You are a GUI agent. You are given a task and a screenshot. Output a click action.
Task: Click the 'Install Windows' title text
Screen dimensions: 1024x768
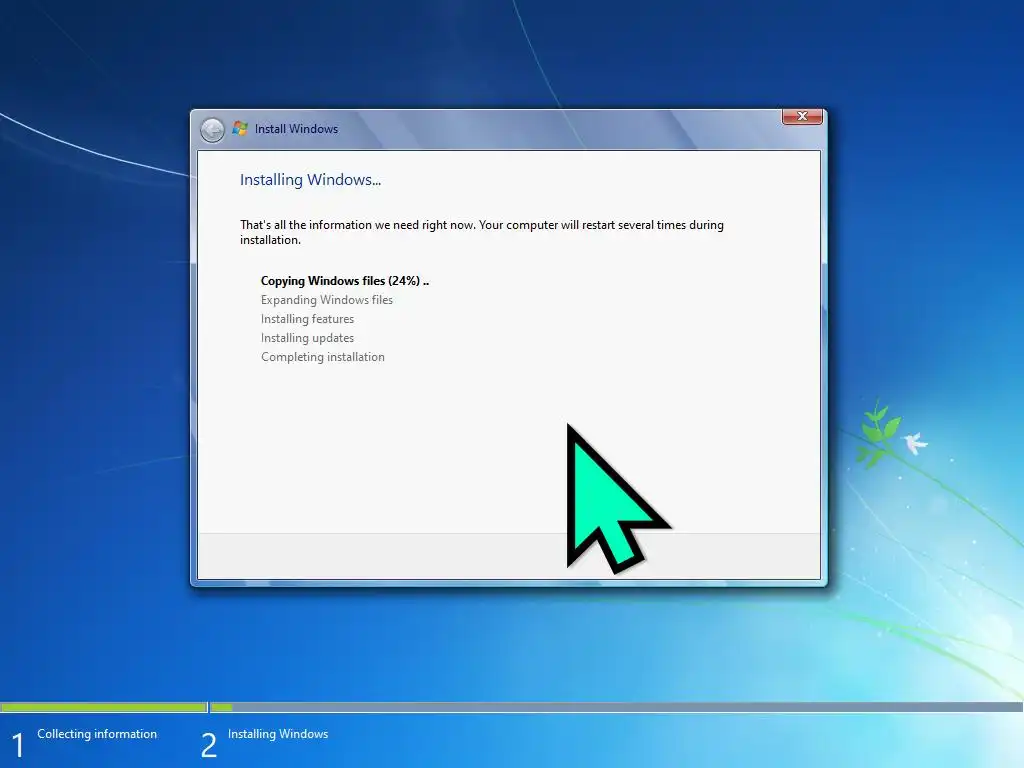[296, 129]
